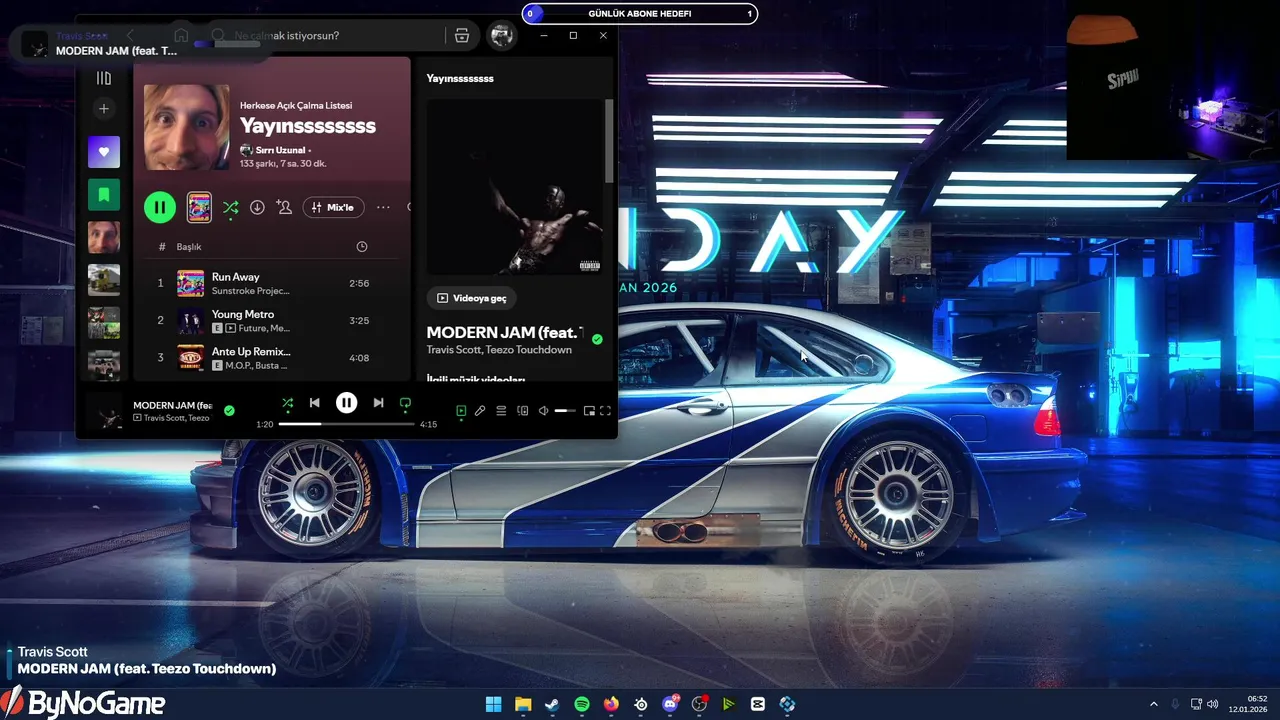The image size is (1280, 720).
Task: Open CapCut from the taskbar
Action: click(758, 704)
